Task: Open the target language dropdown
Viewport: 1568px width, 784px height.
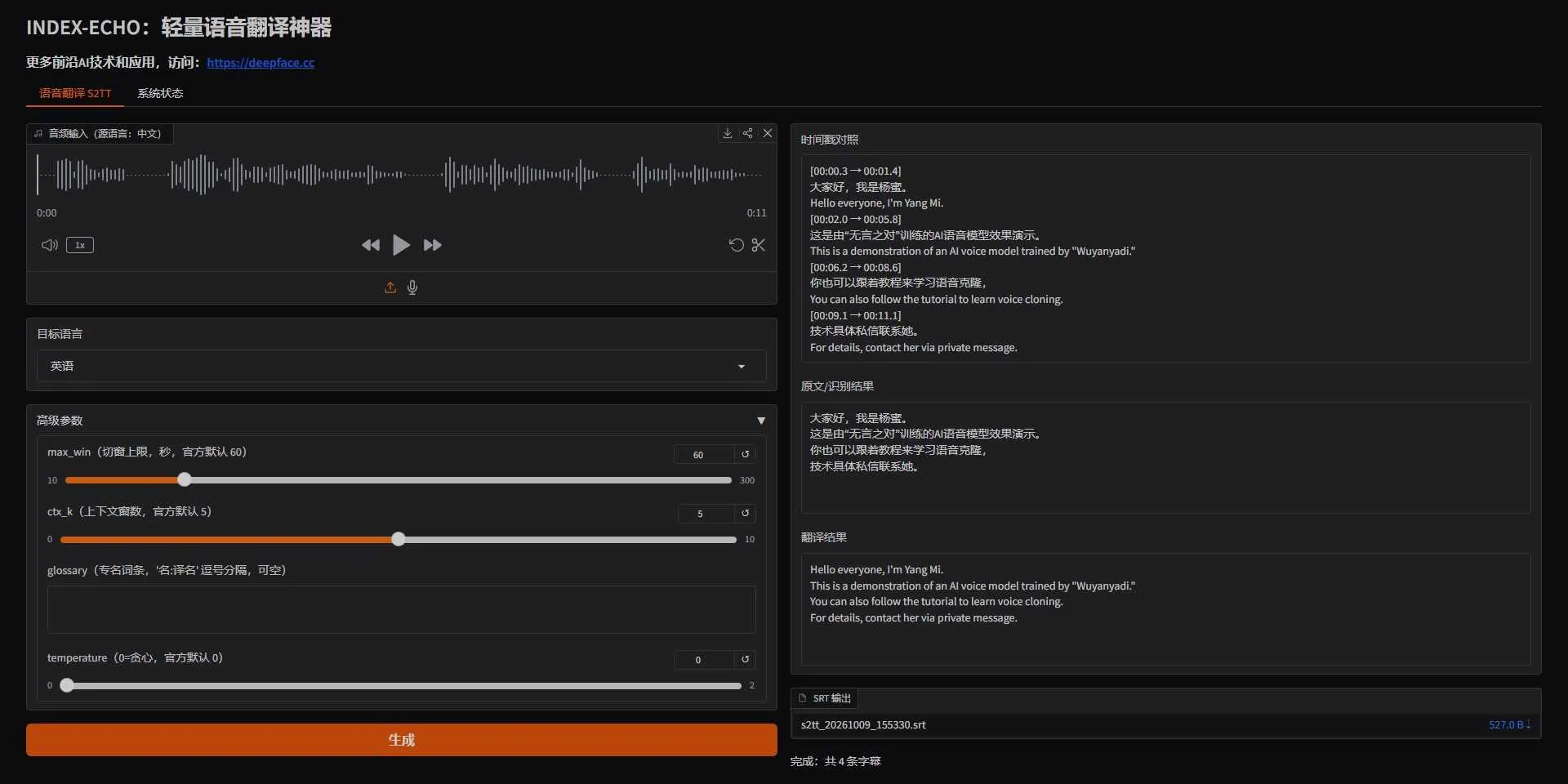Action: click(x=401, y=366)
